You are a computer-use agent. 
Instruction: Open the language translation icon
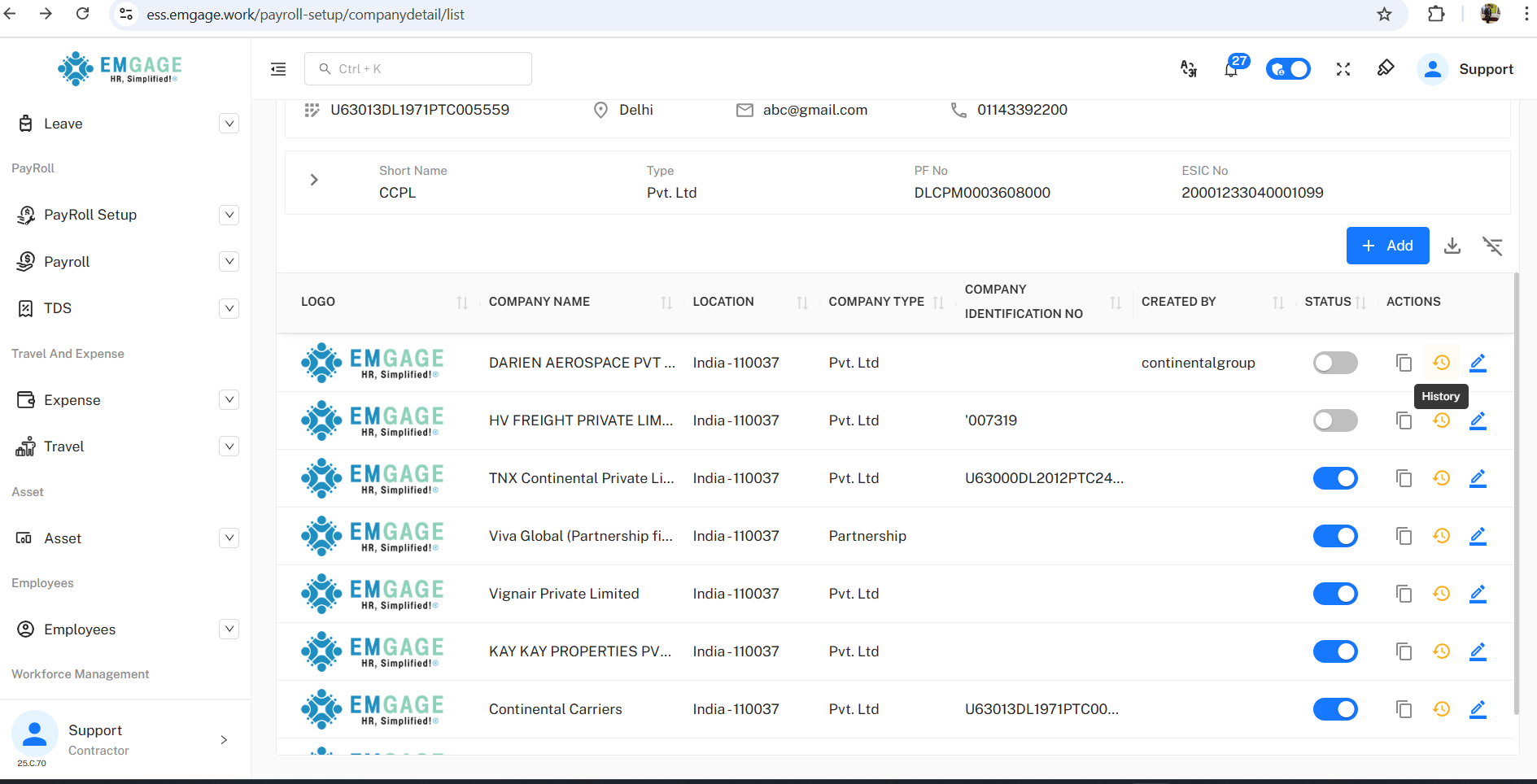coord(1189,69)
